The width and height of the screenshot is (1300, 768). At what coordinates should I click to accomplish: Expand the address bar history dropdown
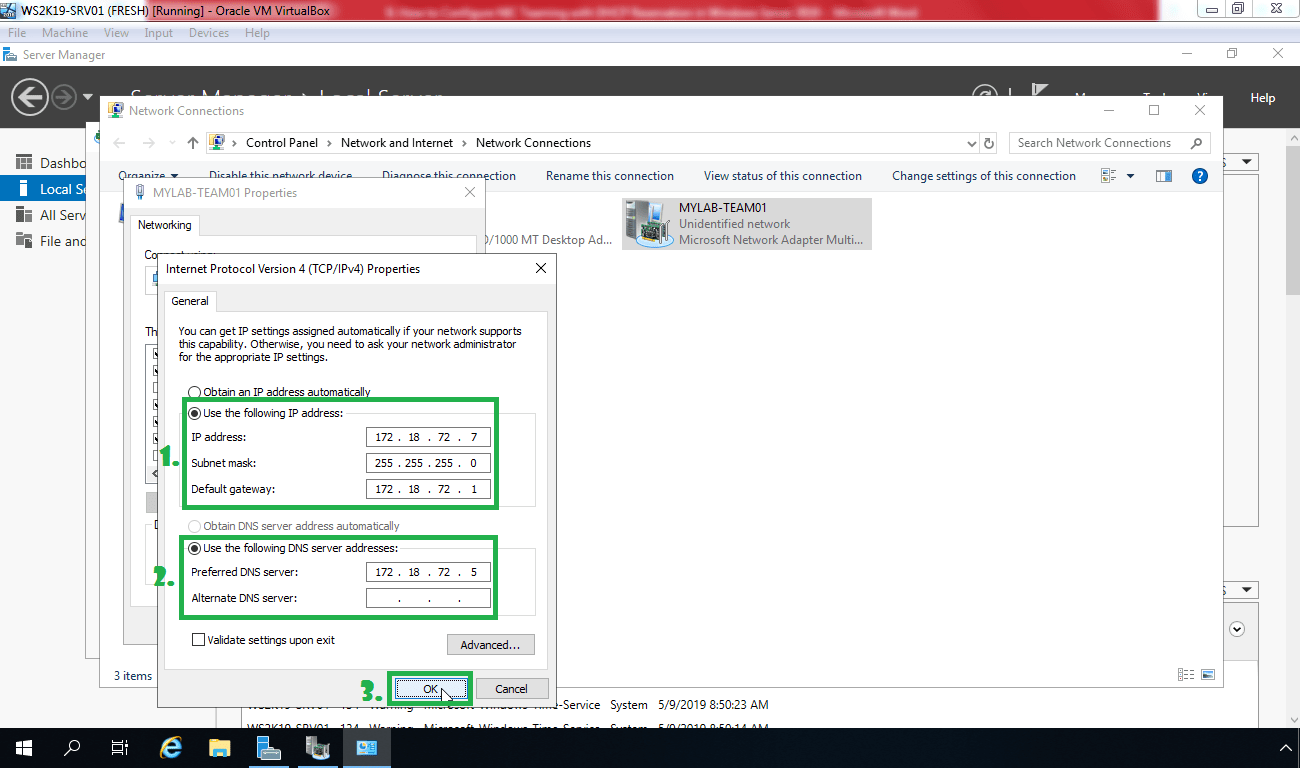971,143
